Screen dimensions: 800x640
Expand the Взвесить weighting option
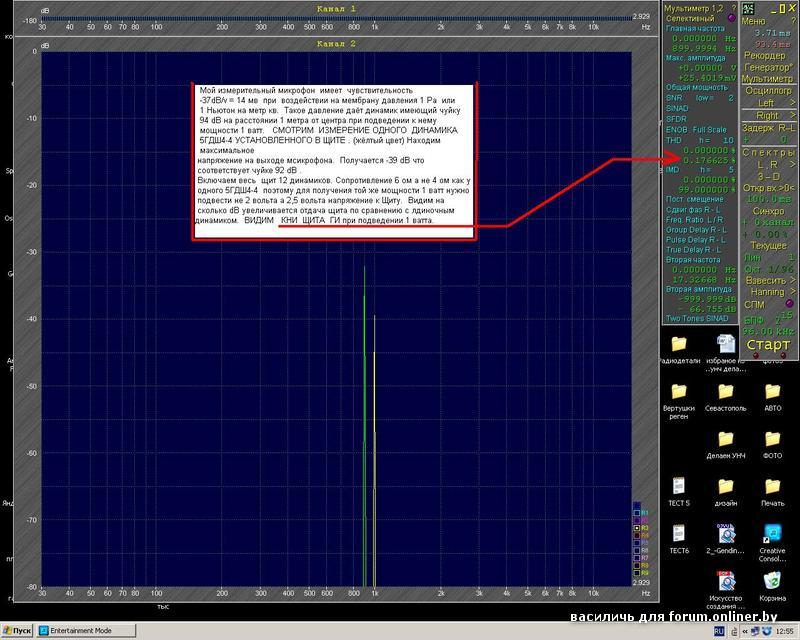pos(768,281)
